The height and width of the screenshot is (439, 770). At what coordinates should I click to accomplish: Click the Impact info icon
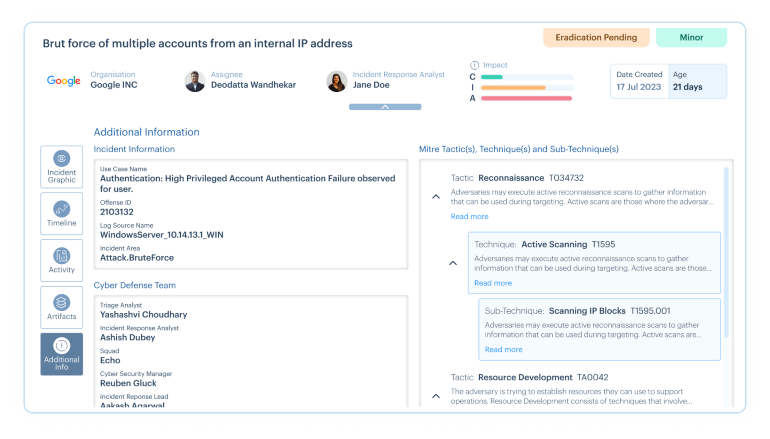(x=474, y=64)
